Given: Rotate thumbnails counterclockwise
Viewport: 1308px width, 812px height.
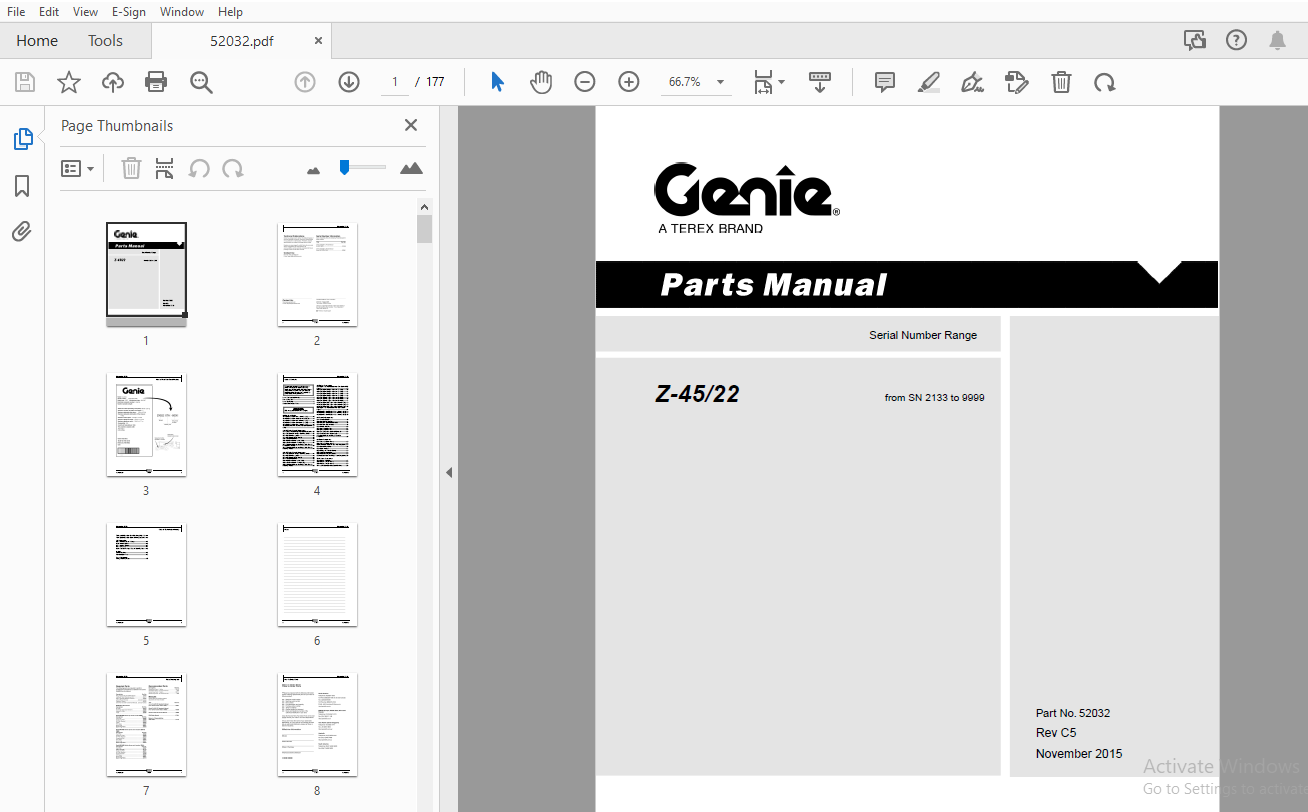Looking at the screenshot, I should click(x=199, y=168).
